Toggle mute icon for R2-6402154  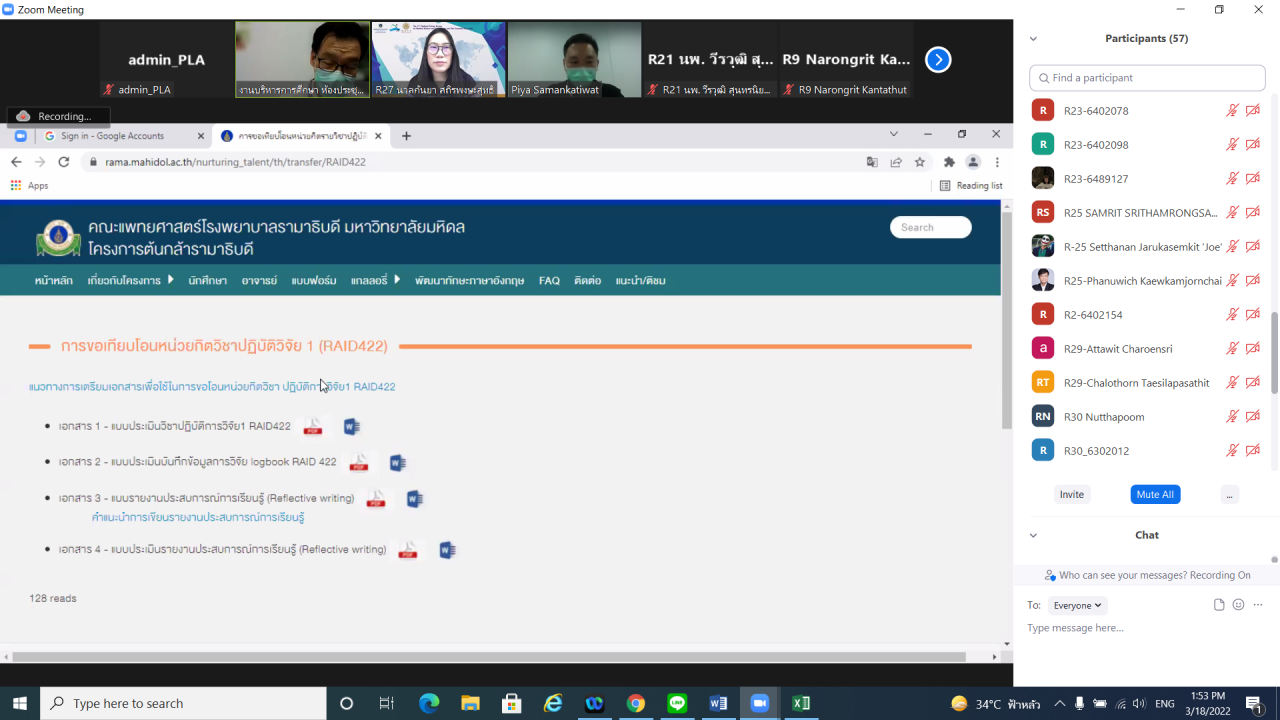click(x=1233, y=315)
